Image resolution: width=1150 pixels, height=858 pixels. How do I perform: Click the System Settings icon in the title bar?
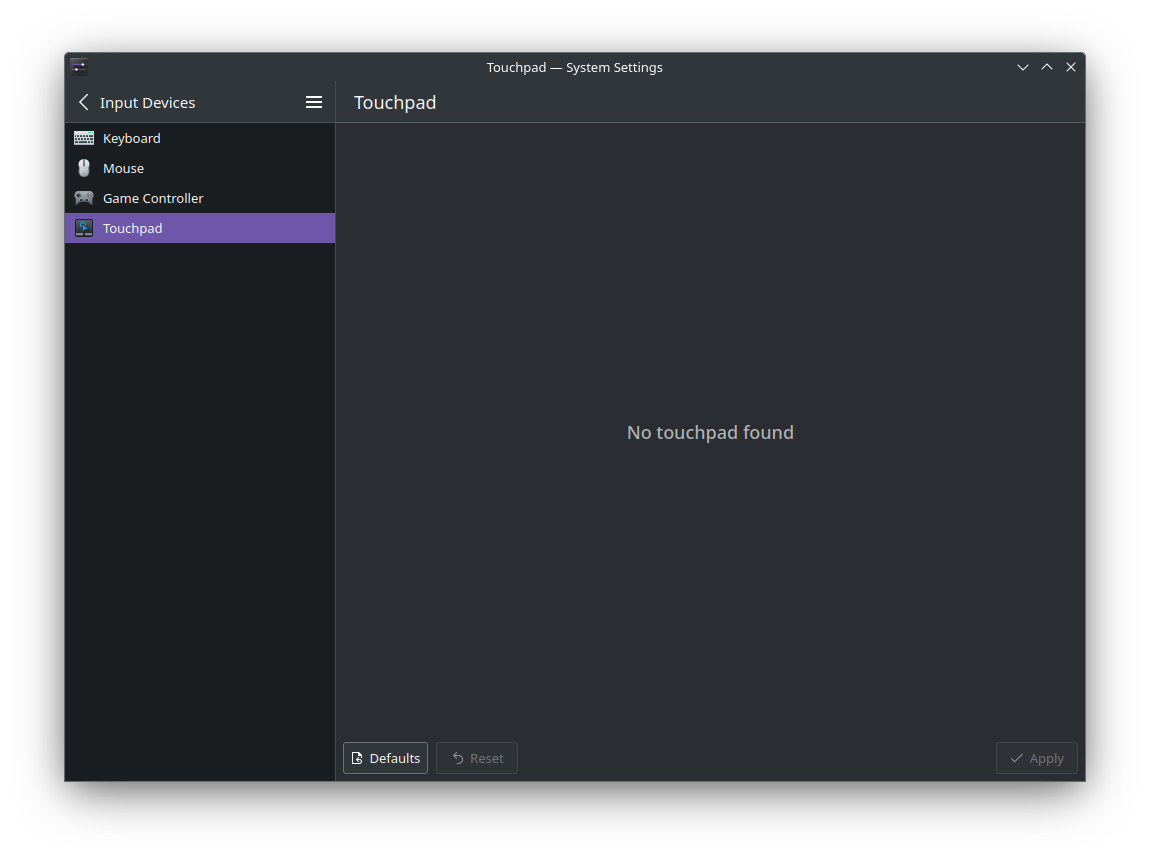[x=79, y=67]
